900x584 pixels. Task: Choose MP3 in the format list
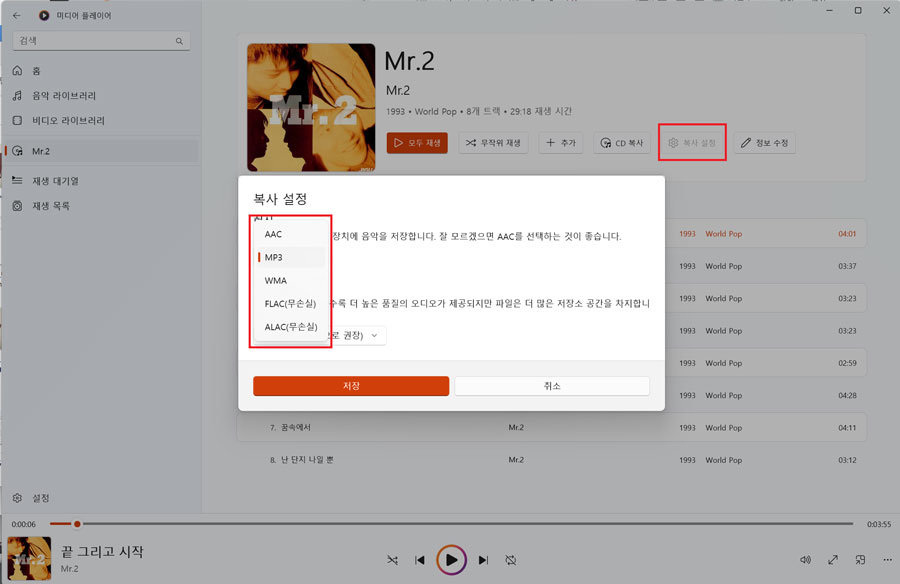click(x=274, y=257)
